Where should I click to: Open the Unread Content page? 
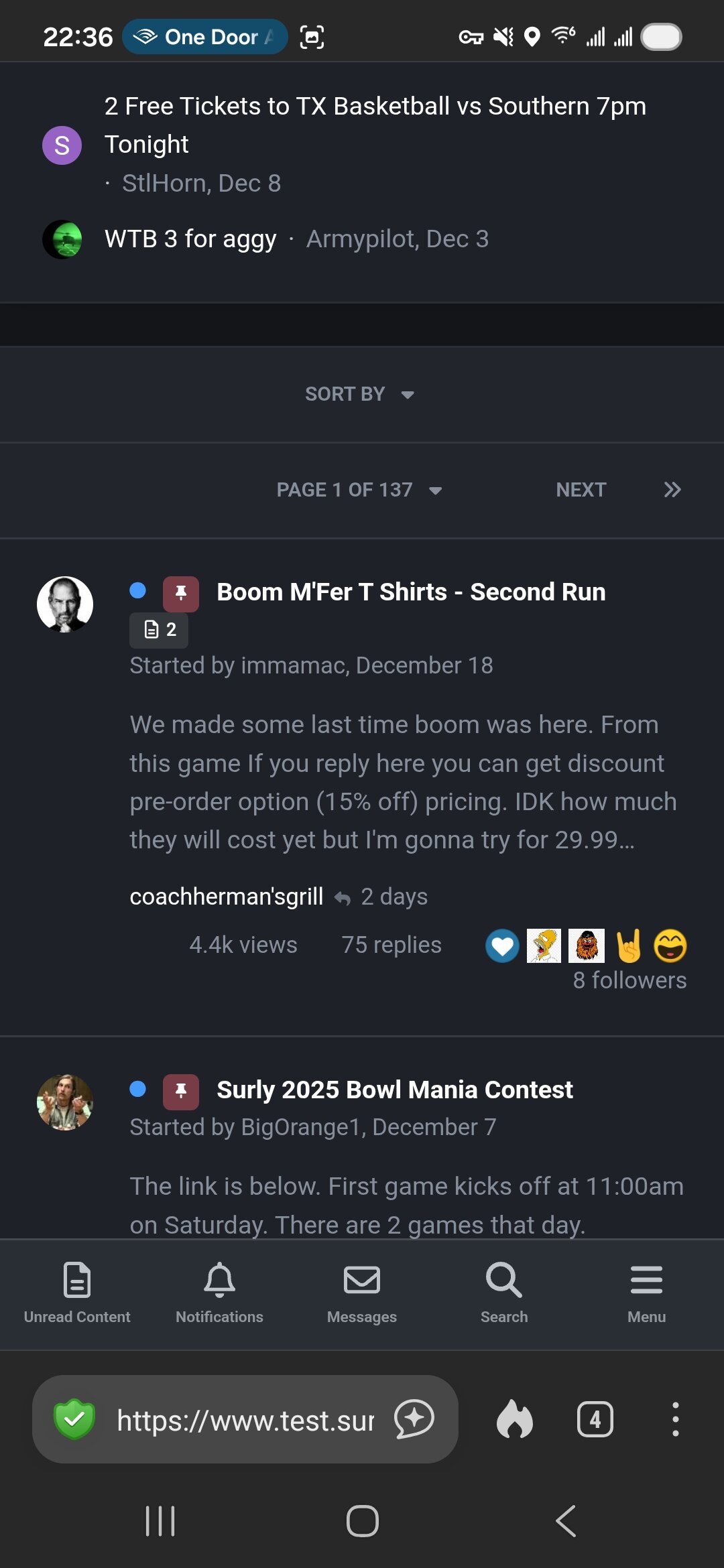(77, 1292)
